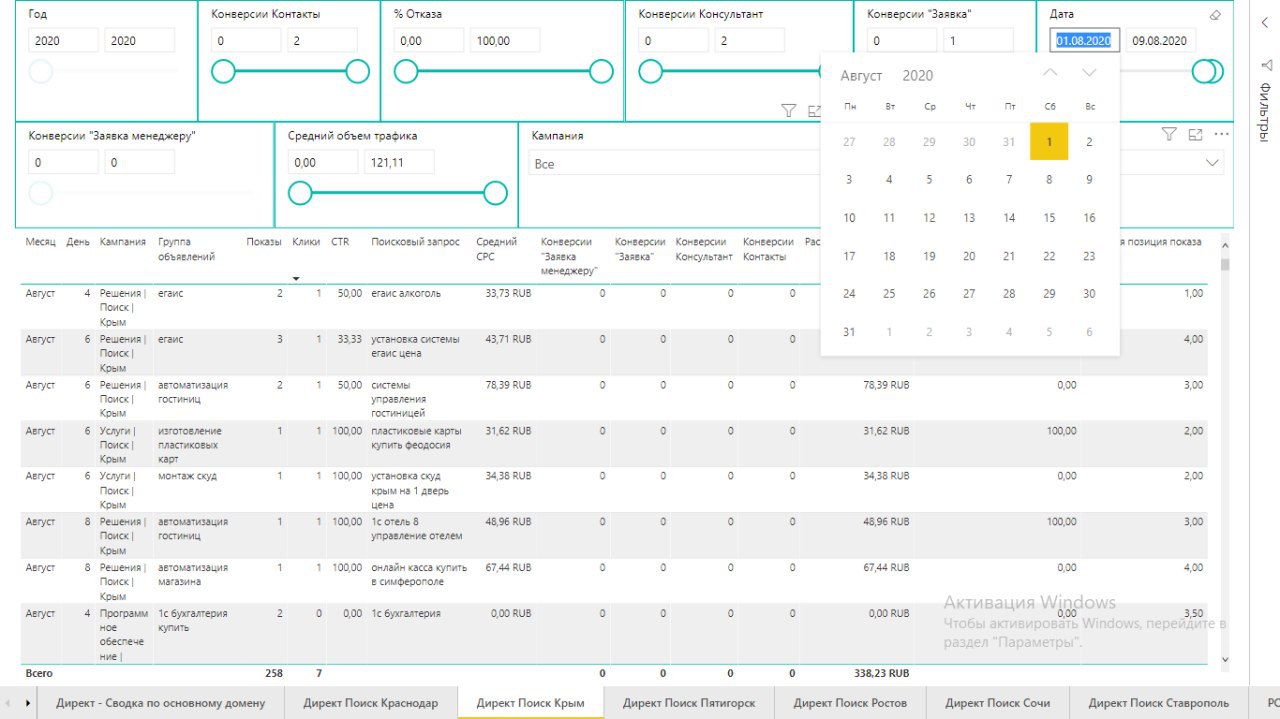Open the Директ Поиск Ростов tab
Screen dimensions: 1280x719
[x=850, y=703]
